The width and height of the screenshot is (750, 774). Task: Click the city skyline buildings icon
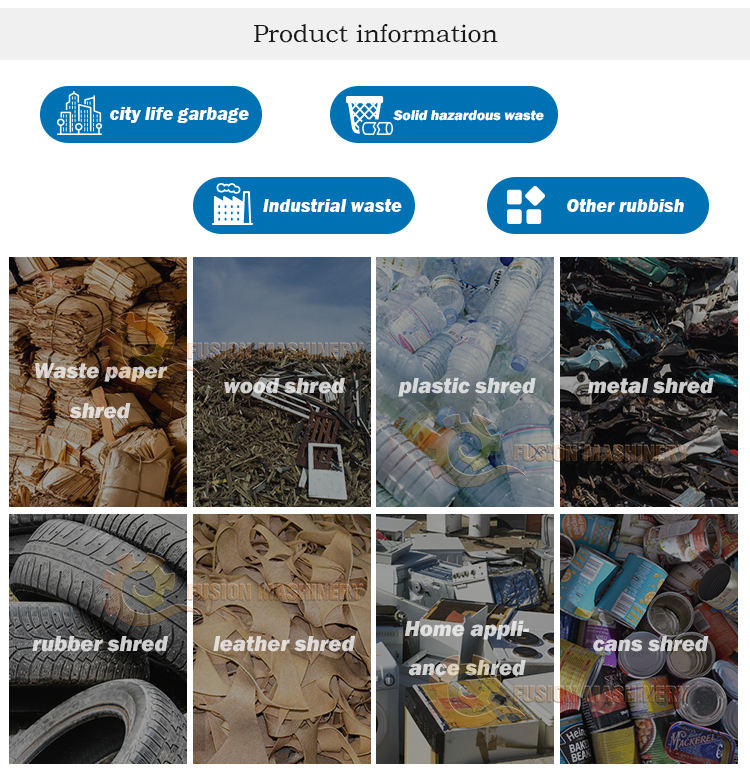click(x=79, y=114)
